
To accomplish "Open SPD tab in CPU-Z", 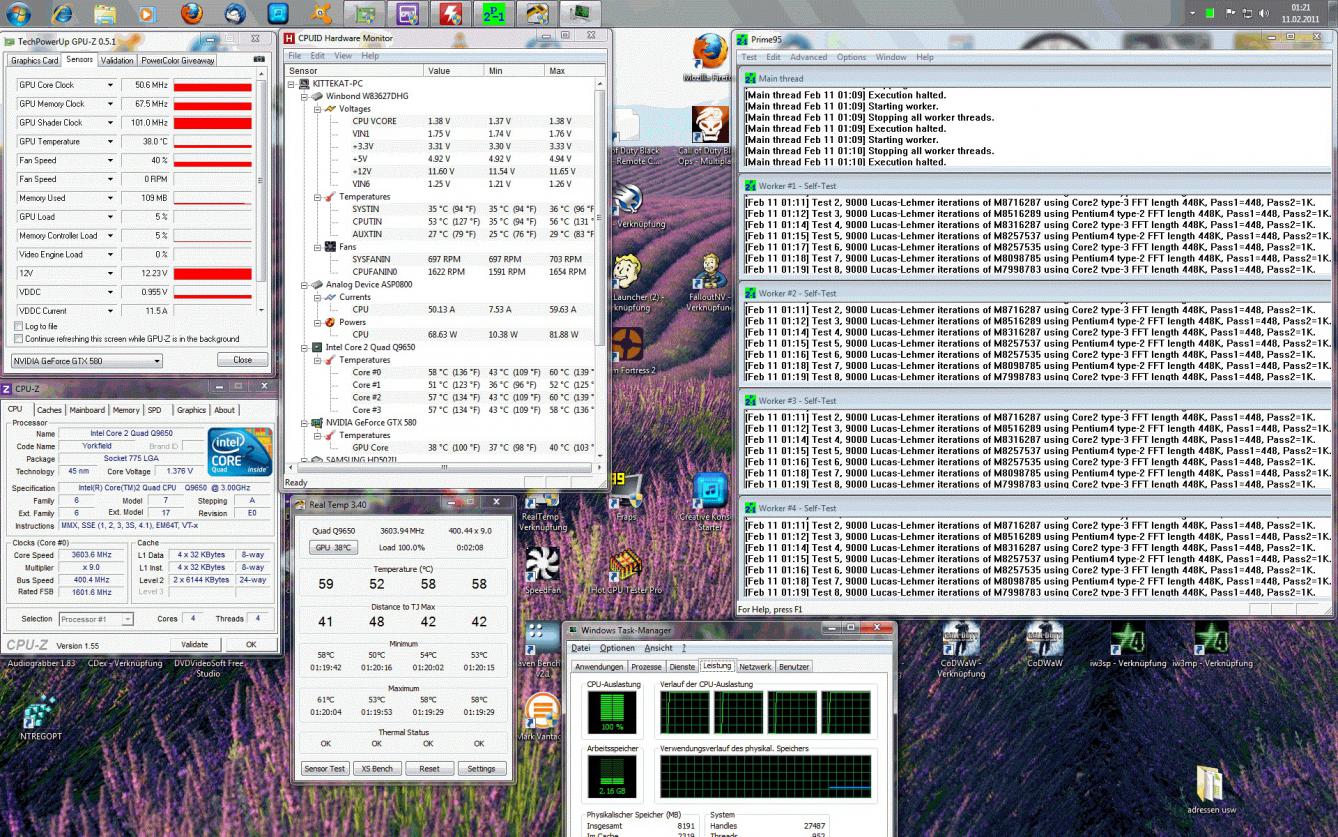I will pyautogui.click(x=154, y=410).
